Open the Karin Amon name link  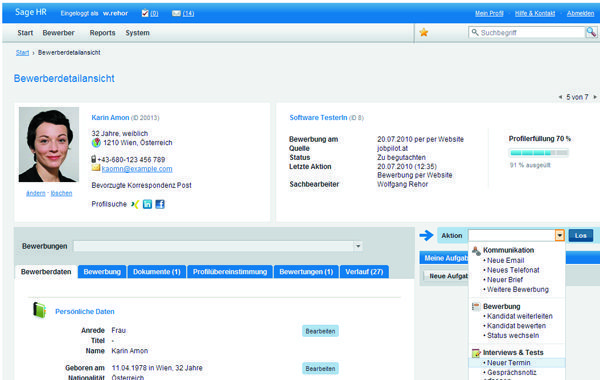pyautogui.click(x=110, y=117)
